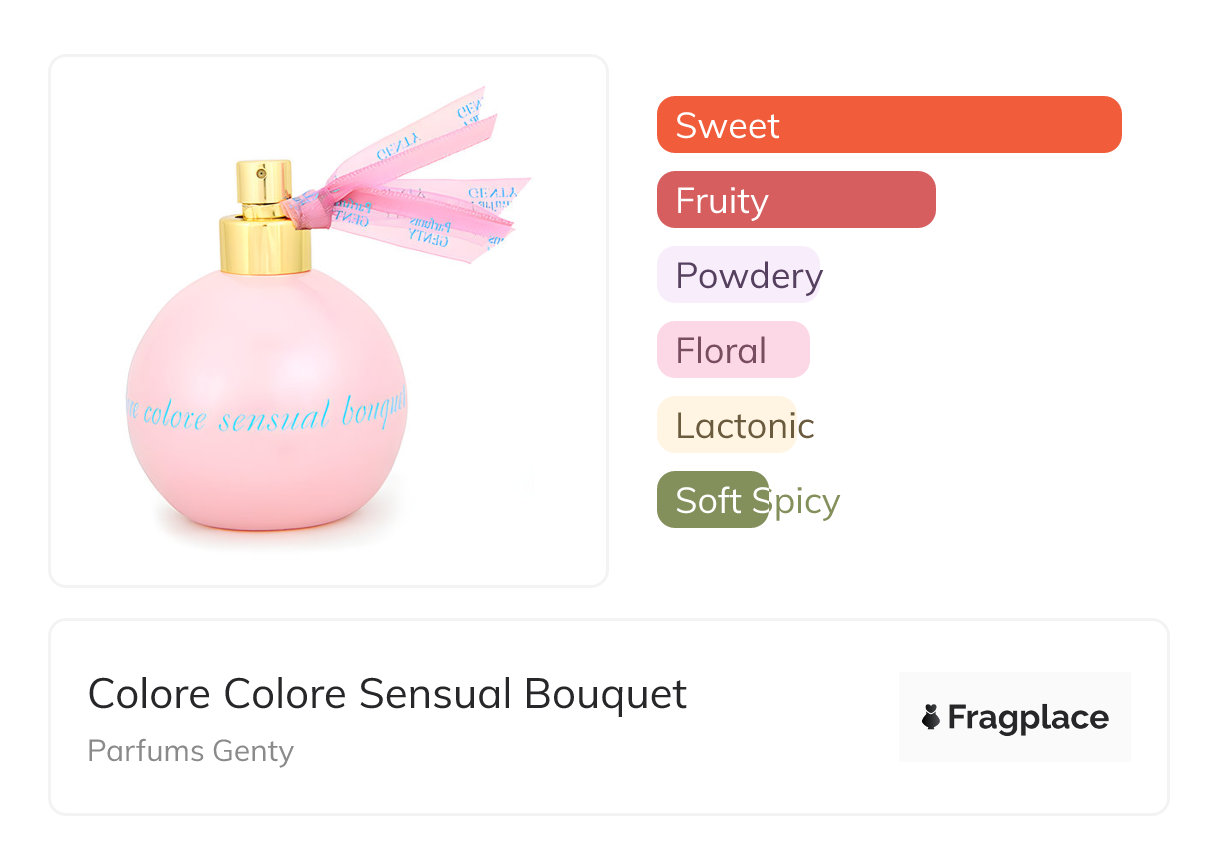Click the Fruity label text
The image size is (1218, 864).
pyautogui.click(x=721, y=200)
